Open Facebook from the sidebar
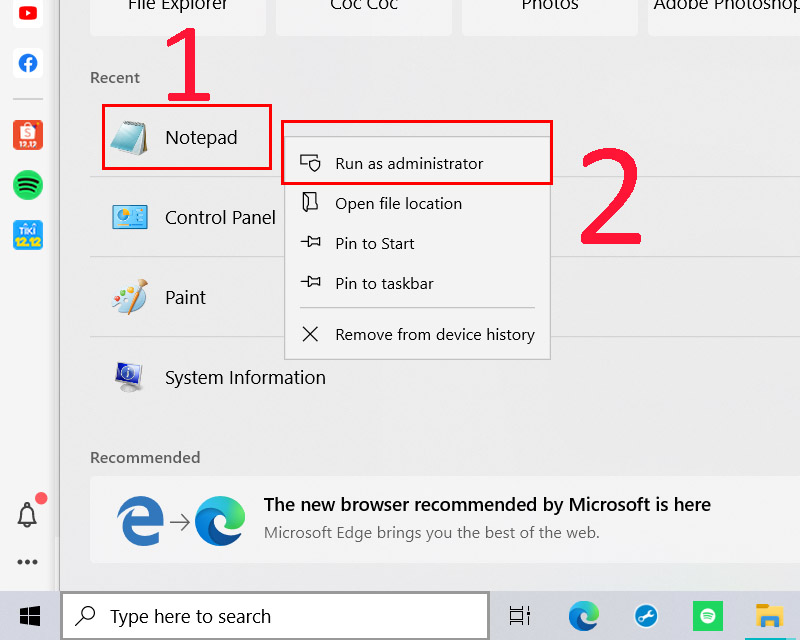Image resolution: width=800 pixels, height=640 pixels. click(27, 62)
